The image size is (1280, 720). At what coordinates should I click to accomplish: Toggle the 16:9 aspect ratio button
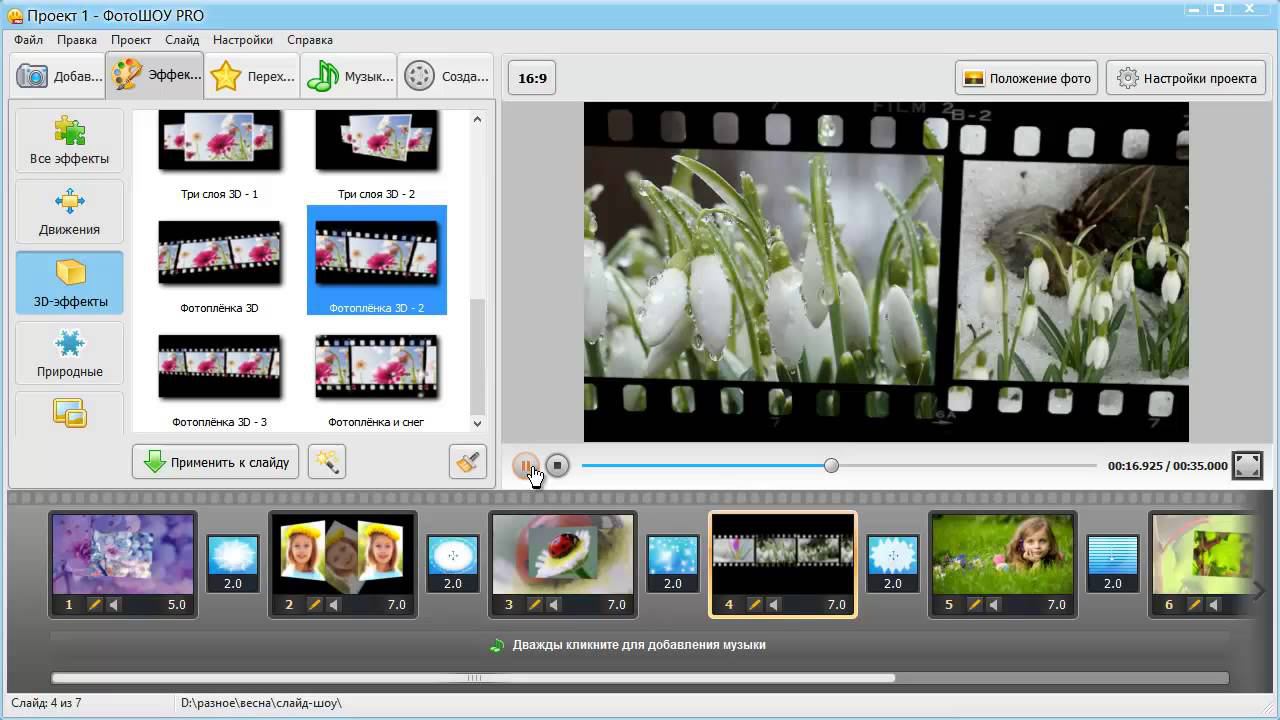coord(533,78)
